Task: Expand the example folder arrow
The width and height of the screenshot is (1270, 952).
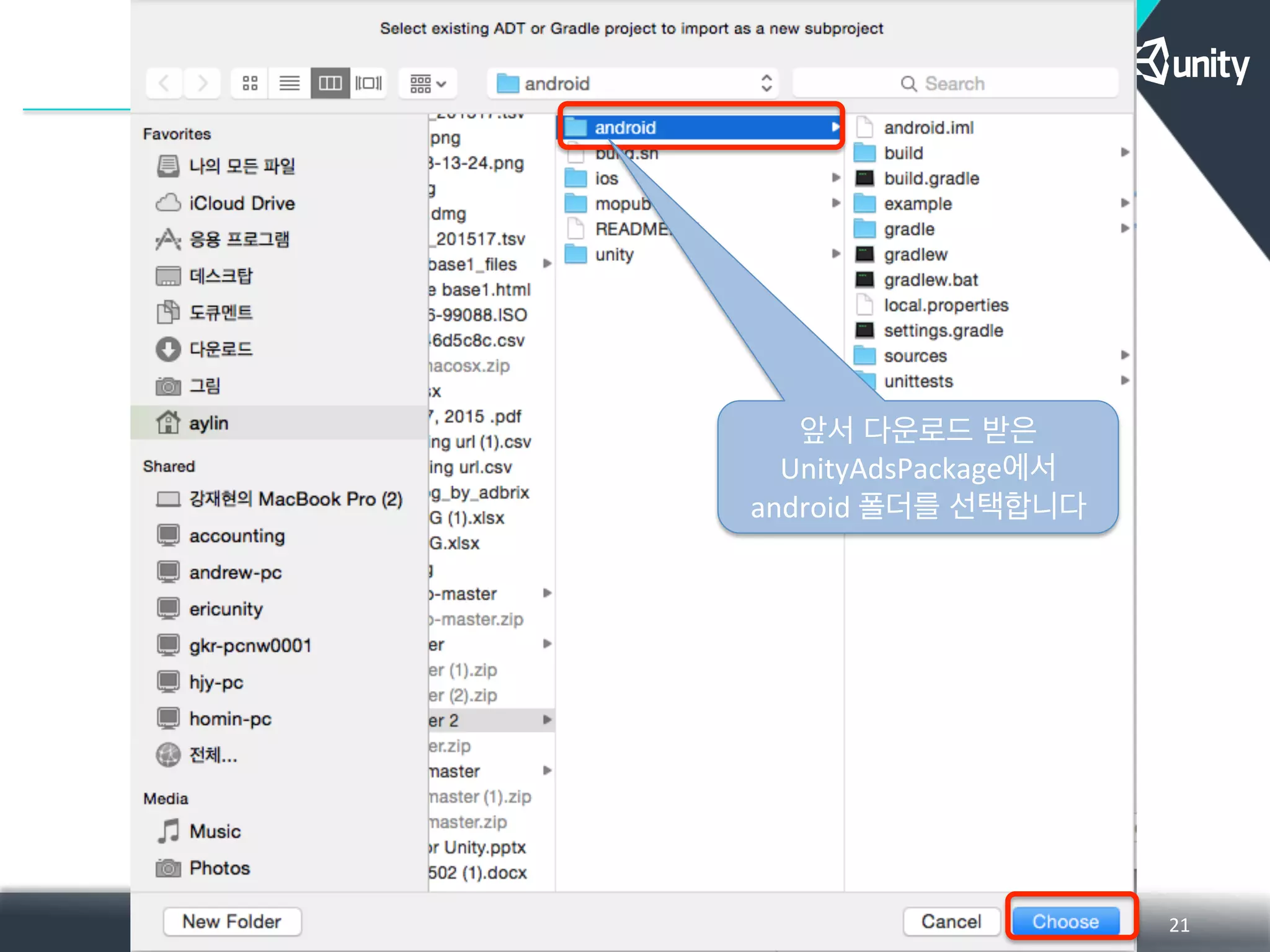Action: [x=1125, y=203]
